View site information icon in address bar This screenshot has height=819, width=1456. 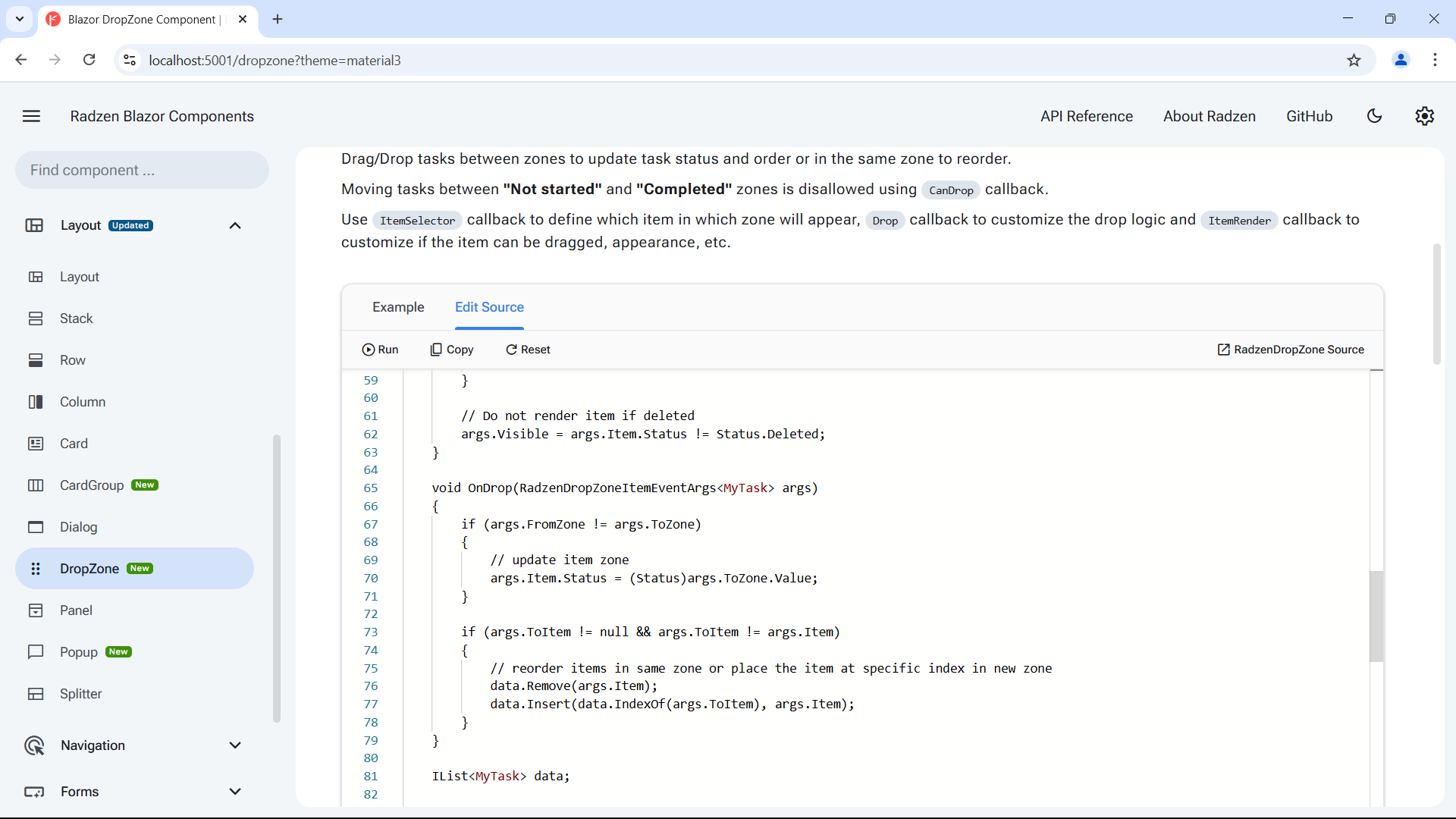(x=130, y=60)
